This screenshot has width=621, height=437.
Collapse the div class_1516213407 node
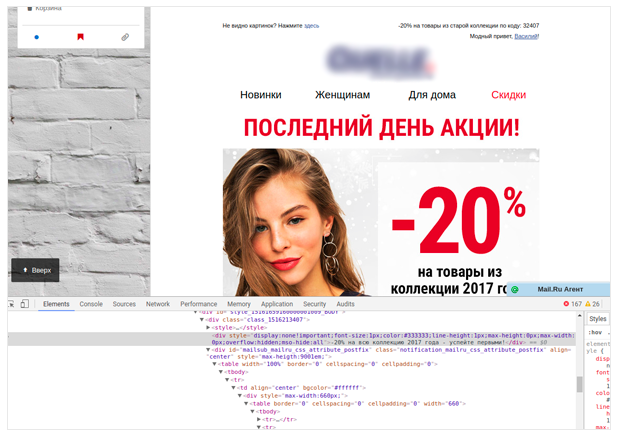tap(202, 320)
